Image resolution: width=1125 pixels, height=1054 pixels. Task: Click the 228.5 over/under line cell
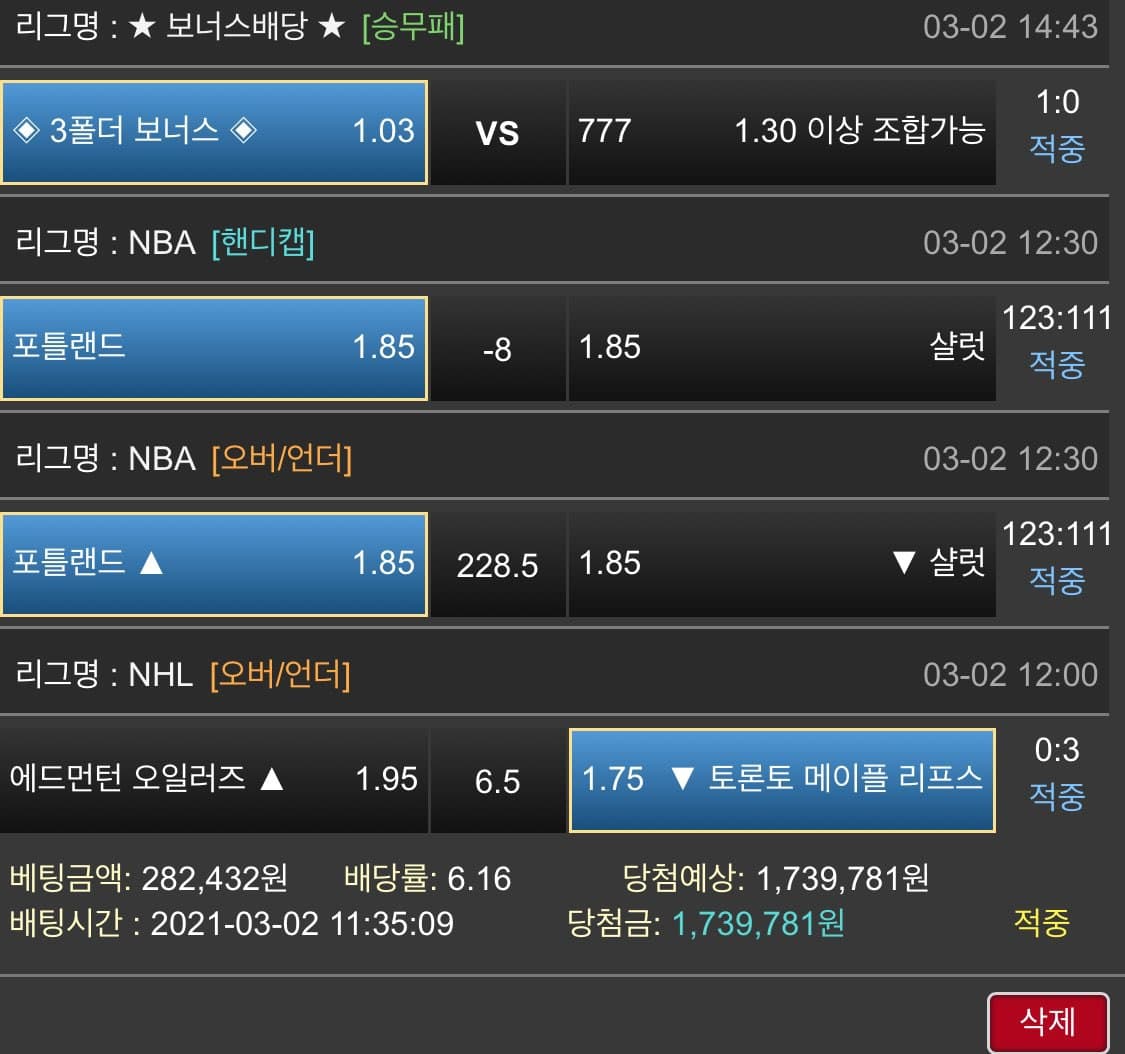coord(497,565)
